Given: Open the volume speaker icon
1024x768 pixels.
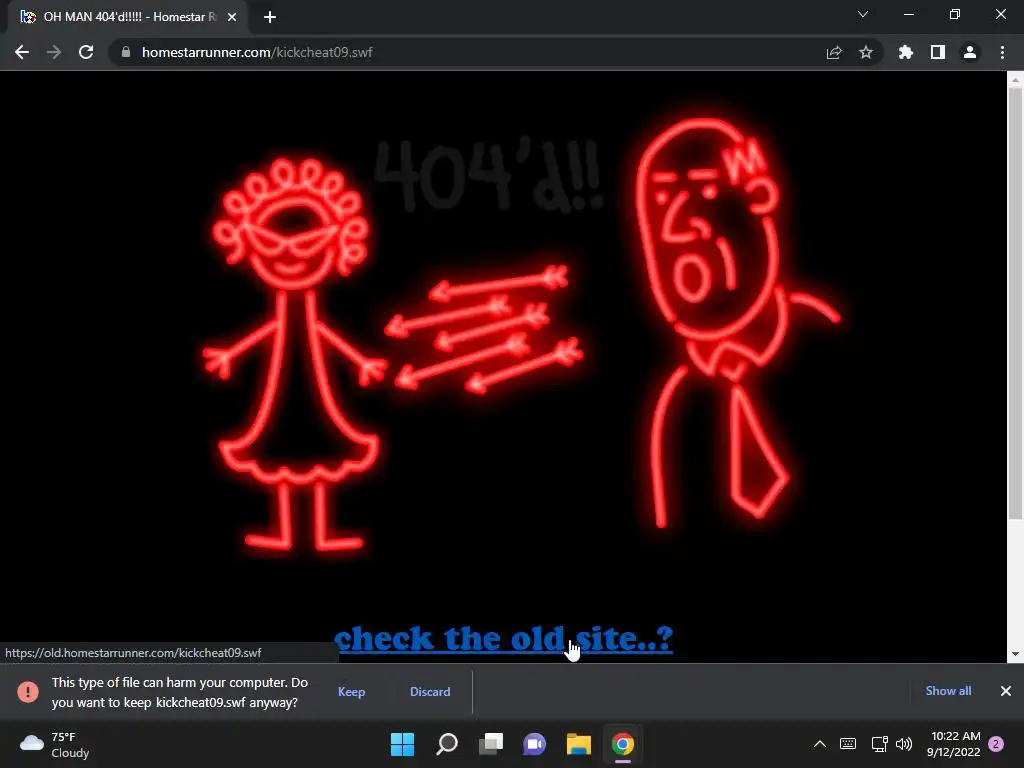Looking at the screenshot, I should click(x=904, y=744).
